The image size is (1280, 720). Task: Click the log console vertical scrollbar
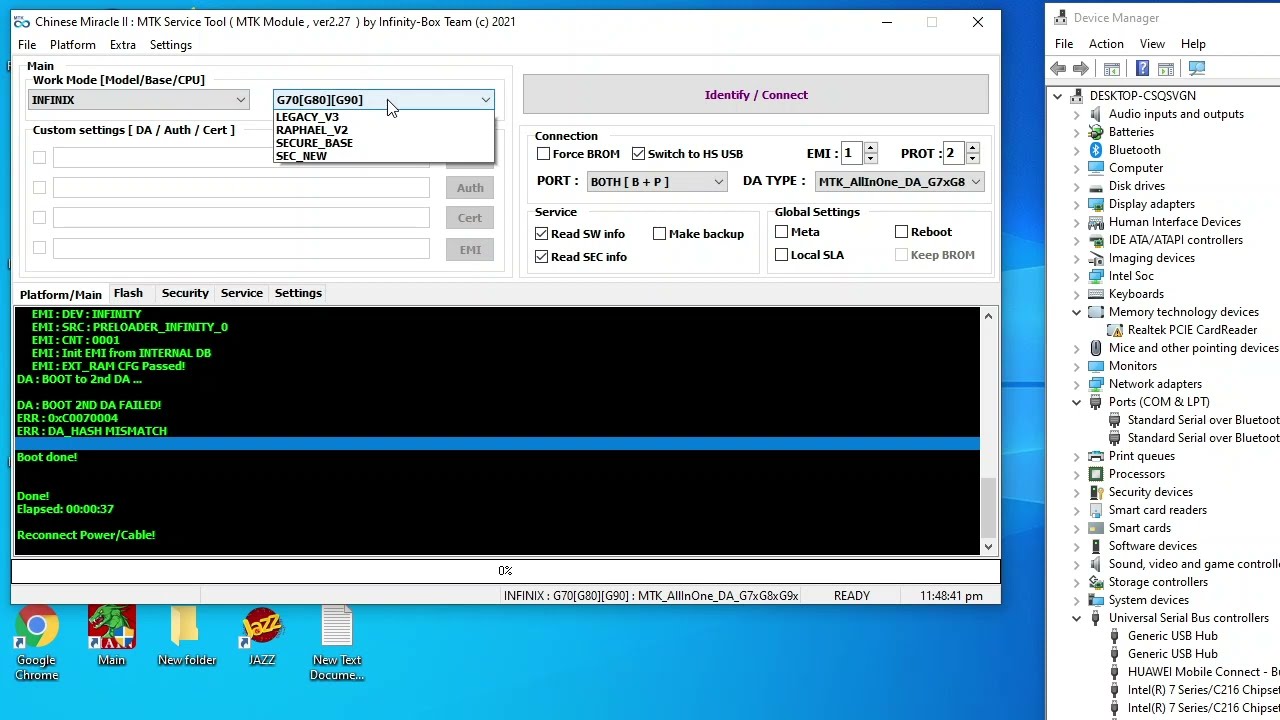click(x=988, y=431)
